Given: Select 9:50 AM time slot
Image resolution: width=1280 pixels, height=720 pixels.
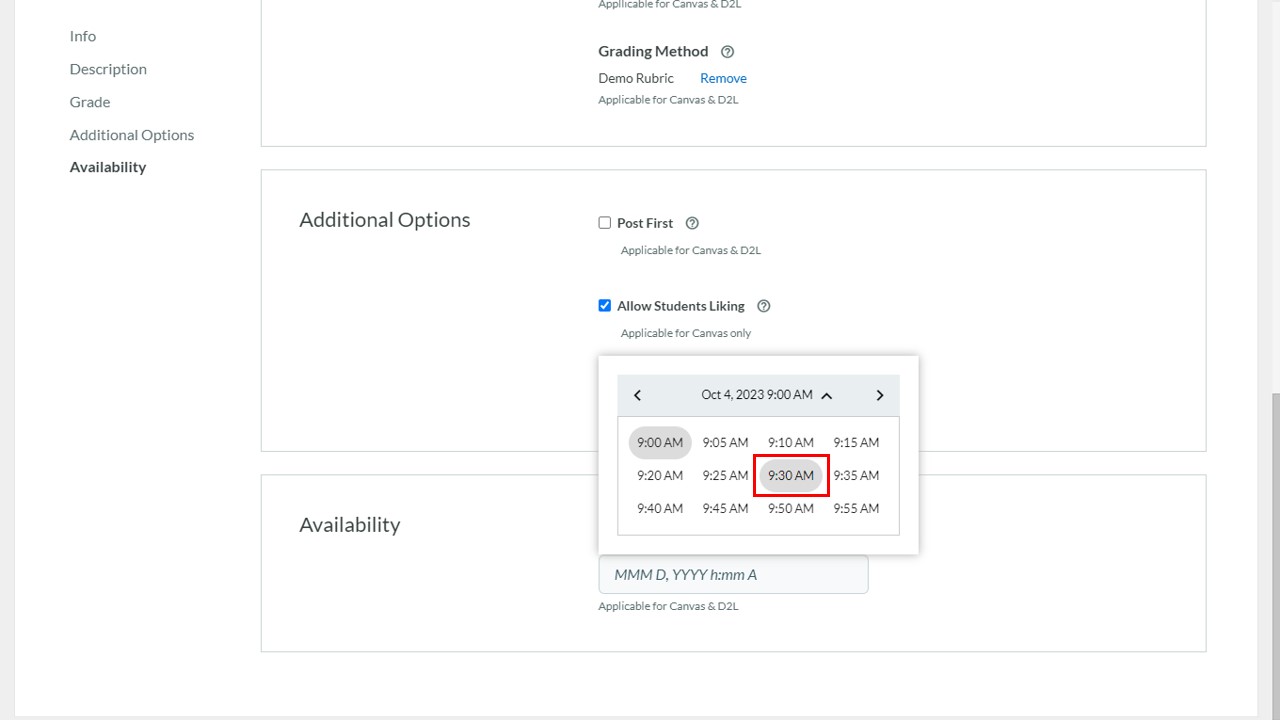Looking at the screenshot, I should (791, 509).
